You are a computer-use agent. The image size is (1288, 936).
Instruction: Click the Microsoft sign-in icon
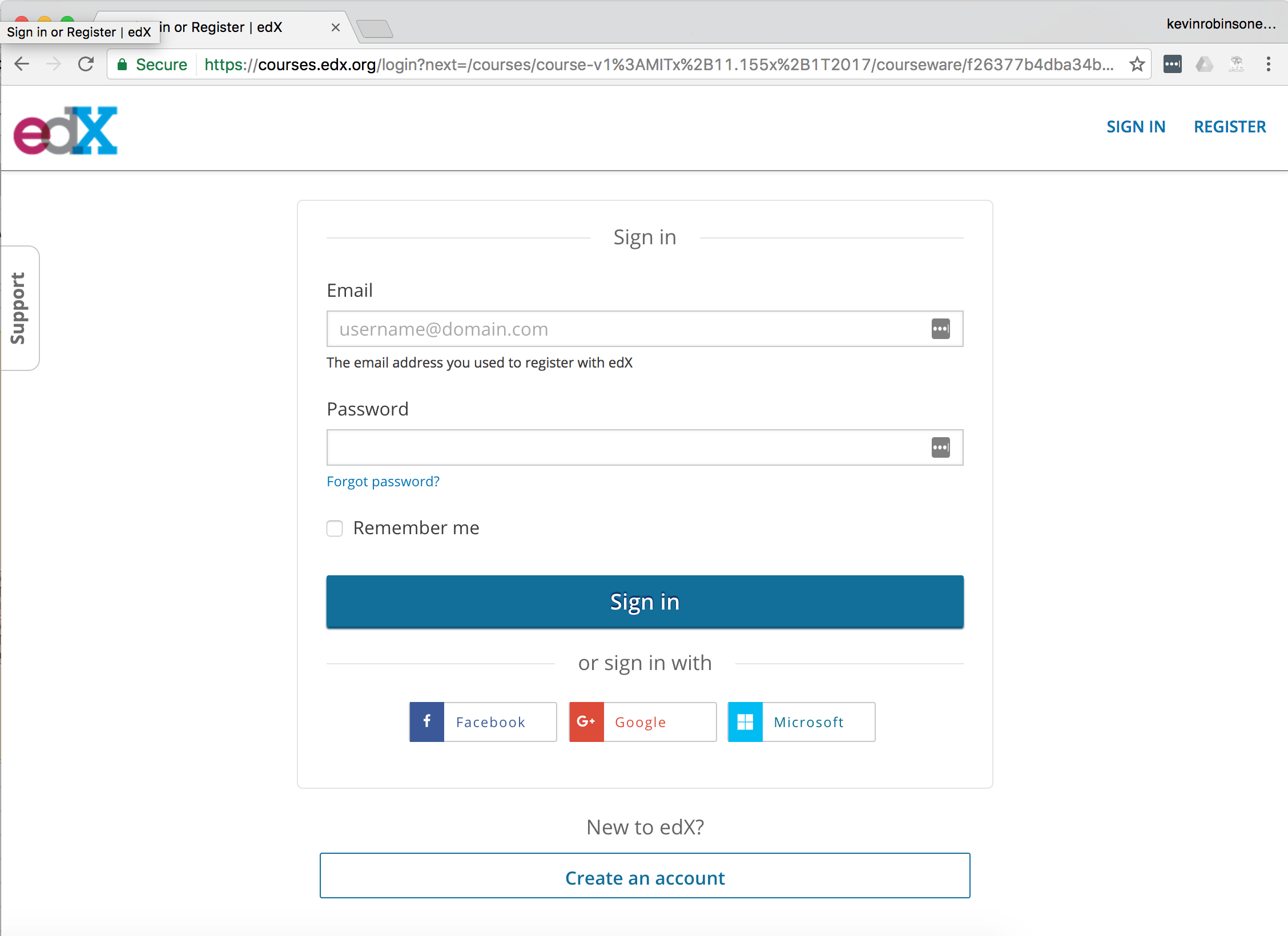pos(746,721)
